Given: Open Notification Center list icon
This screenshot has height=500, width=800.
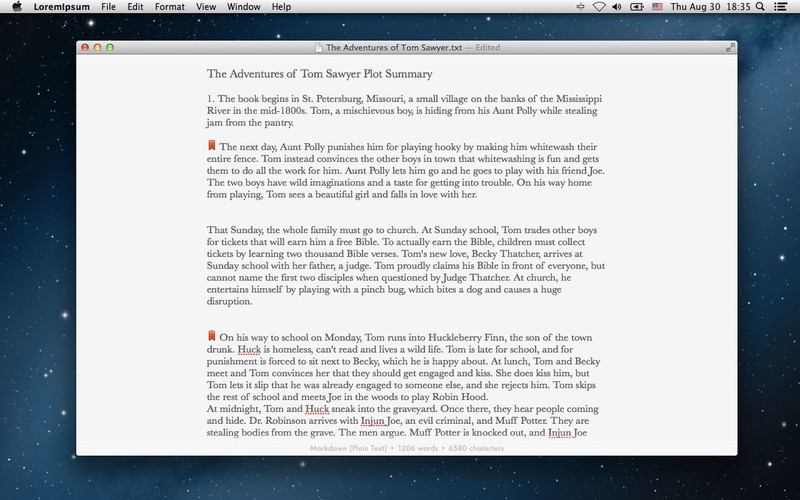Looking at the screenshot, I should pos(780,7).
